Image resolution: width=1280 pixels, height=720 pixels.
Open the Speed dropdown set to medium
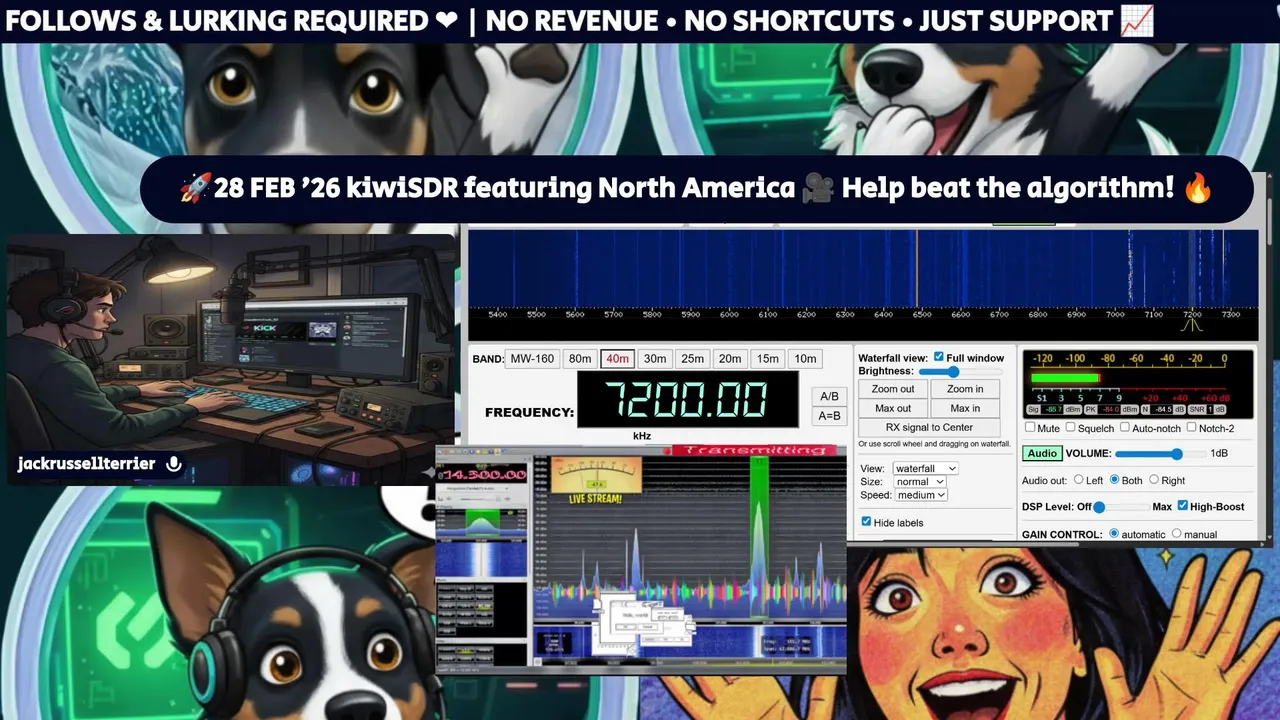pos(921,495)
